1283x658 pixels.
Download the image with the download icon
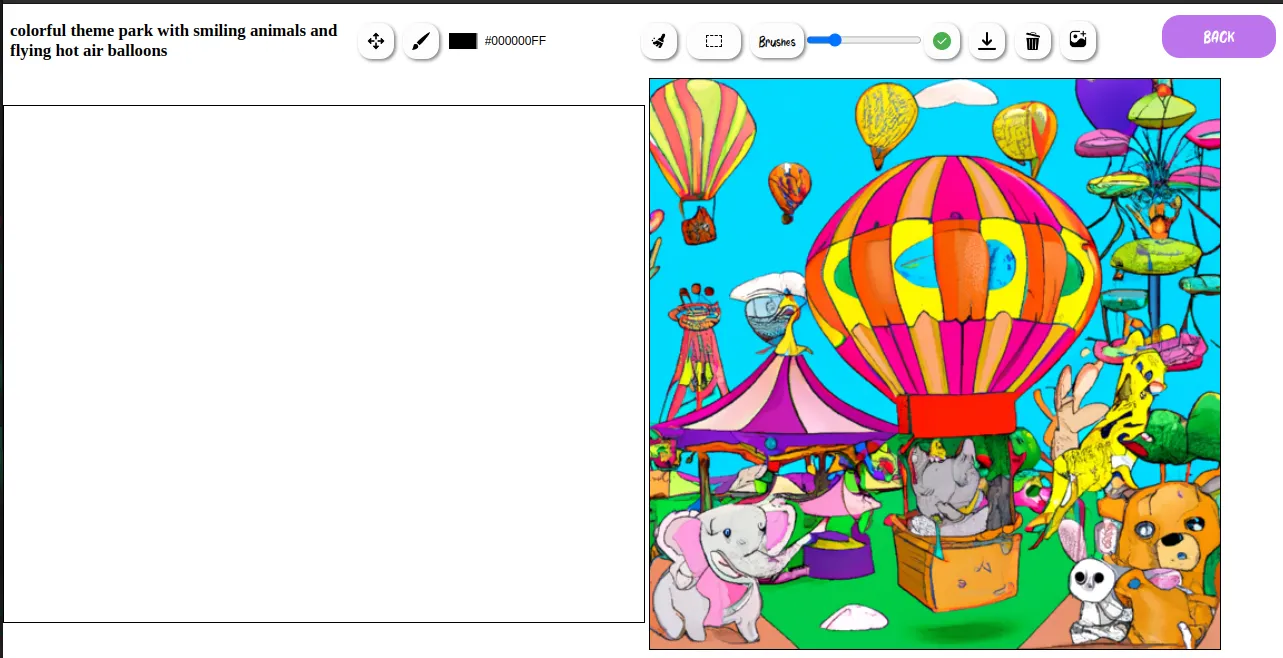[987, 41]
